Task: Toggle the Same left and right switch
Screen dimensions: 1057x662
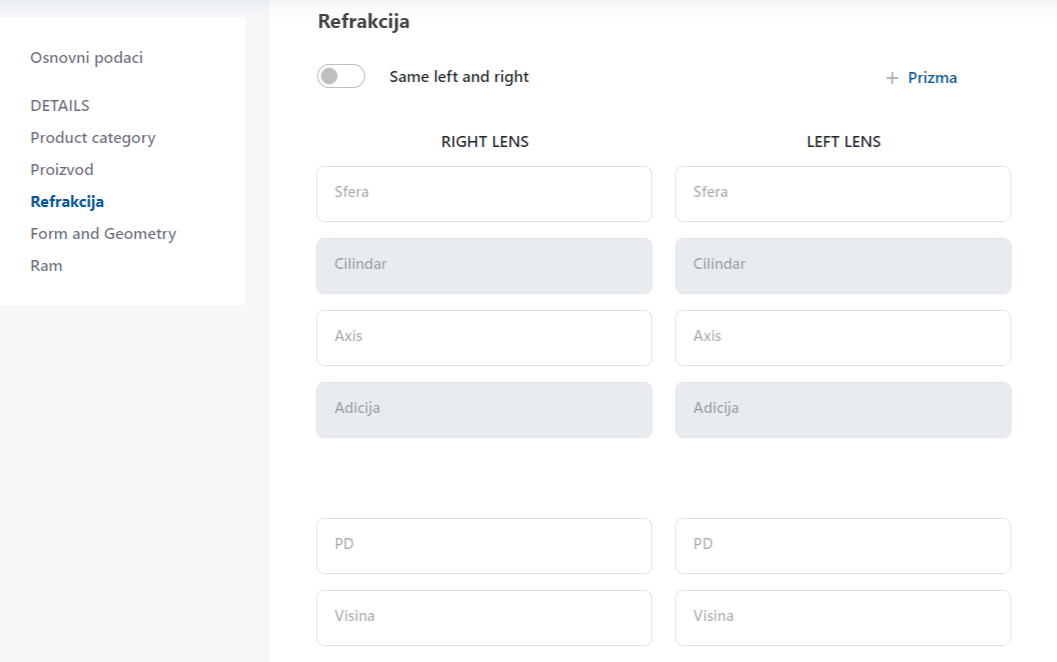Action: (341, 77)
